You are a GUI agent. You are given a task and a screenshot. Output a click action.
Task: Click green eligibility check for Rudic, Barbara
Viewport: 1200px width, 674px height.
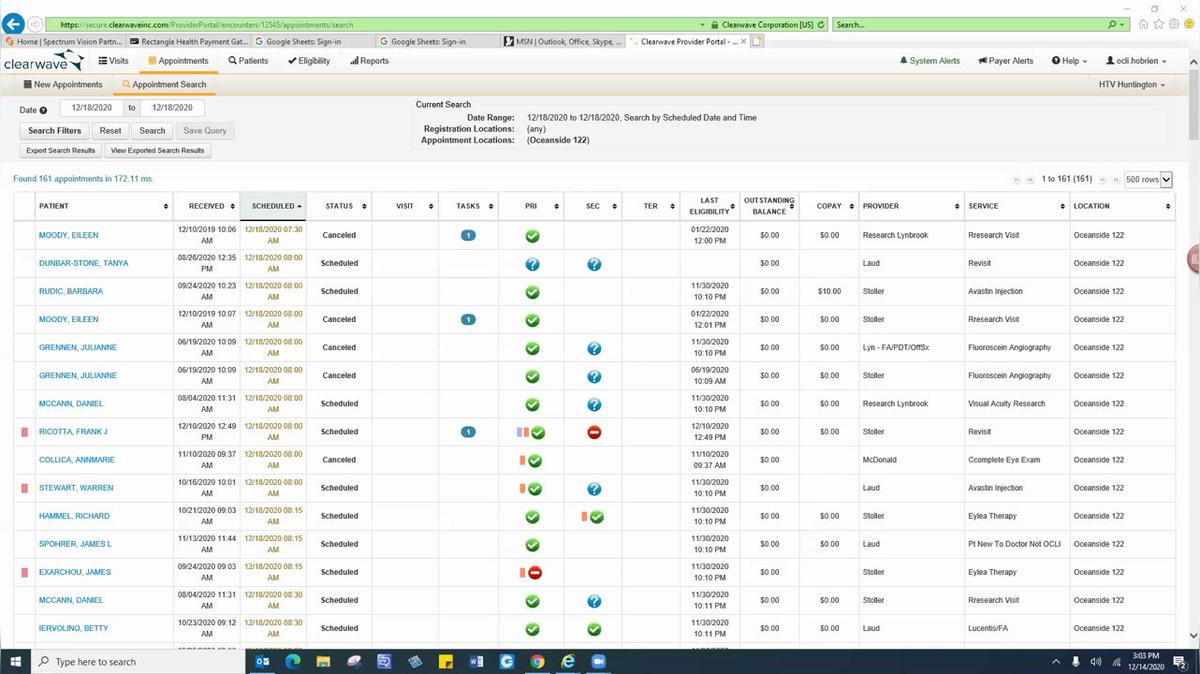tap(533, 292)
